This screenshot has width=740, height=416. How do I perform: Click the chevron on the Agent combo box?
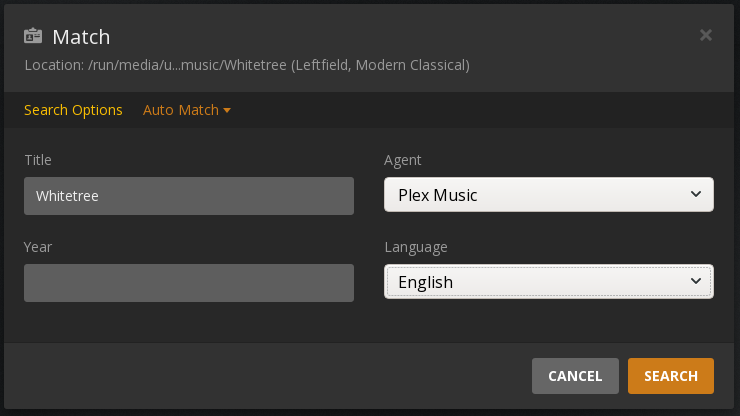coord(696,195)
